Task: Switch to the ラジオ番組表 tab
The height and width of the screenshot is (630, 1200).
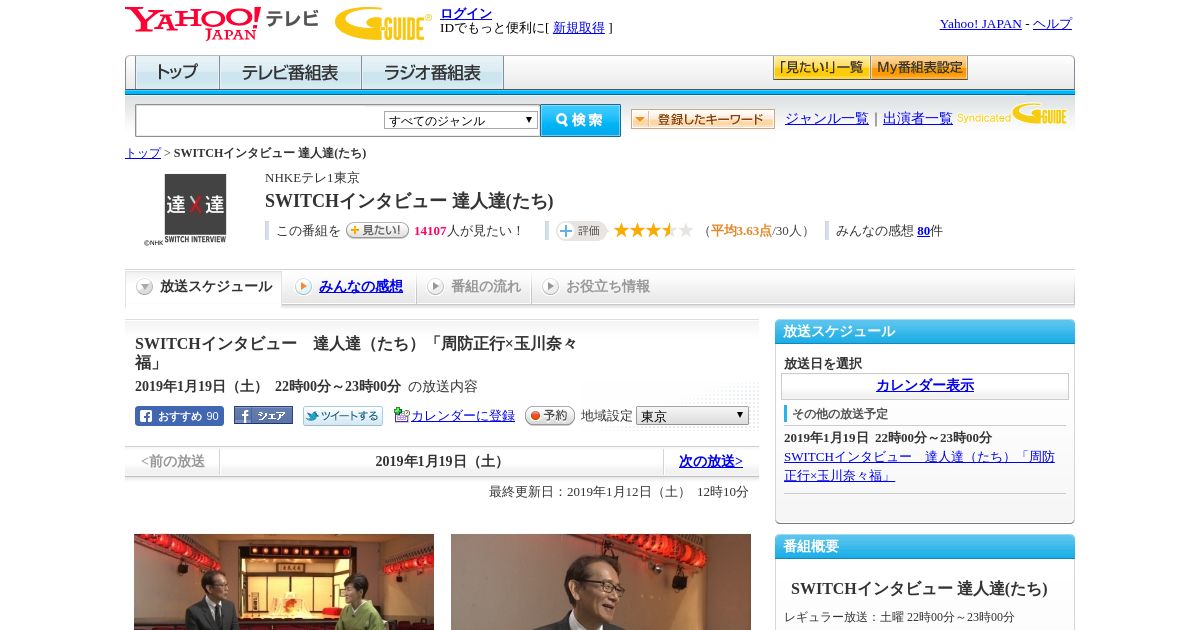Action: point(432,72)
